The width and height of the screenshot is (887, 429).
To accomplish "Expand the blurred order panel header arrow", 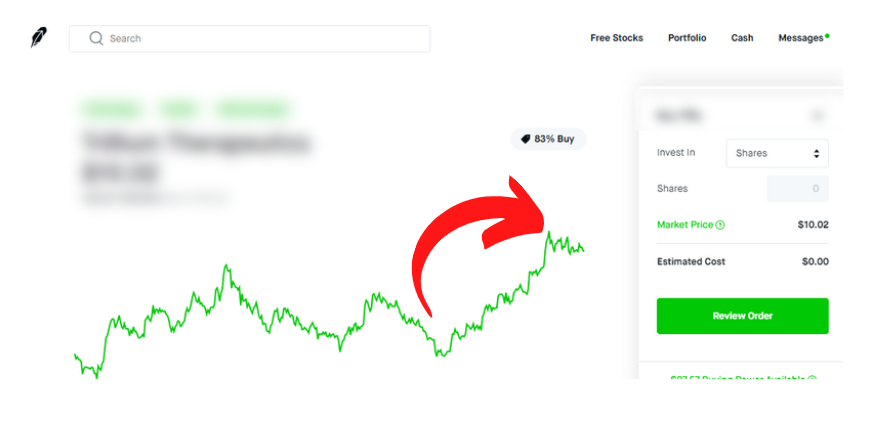I will (817, 116).
